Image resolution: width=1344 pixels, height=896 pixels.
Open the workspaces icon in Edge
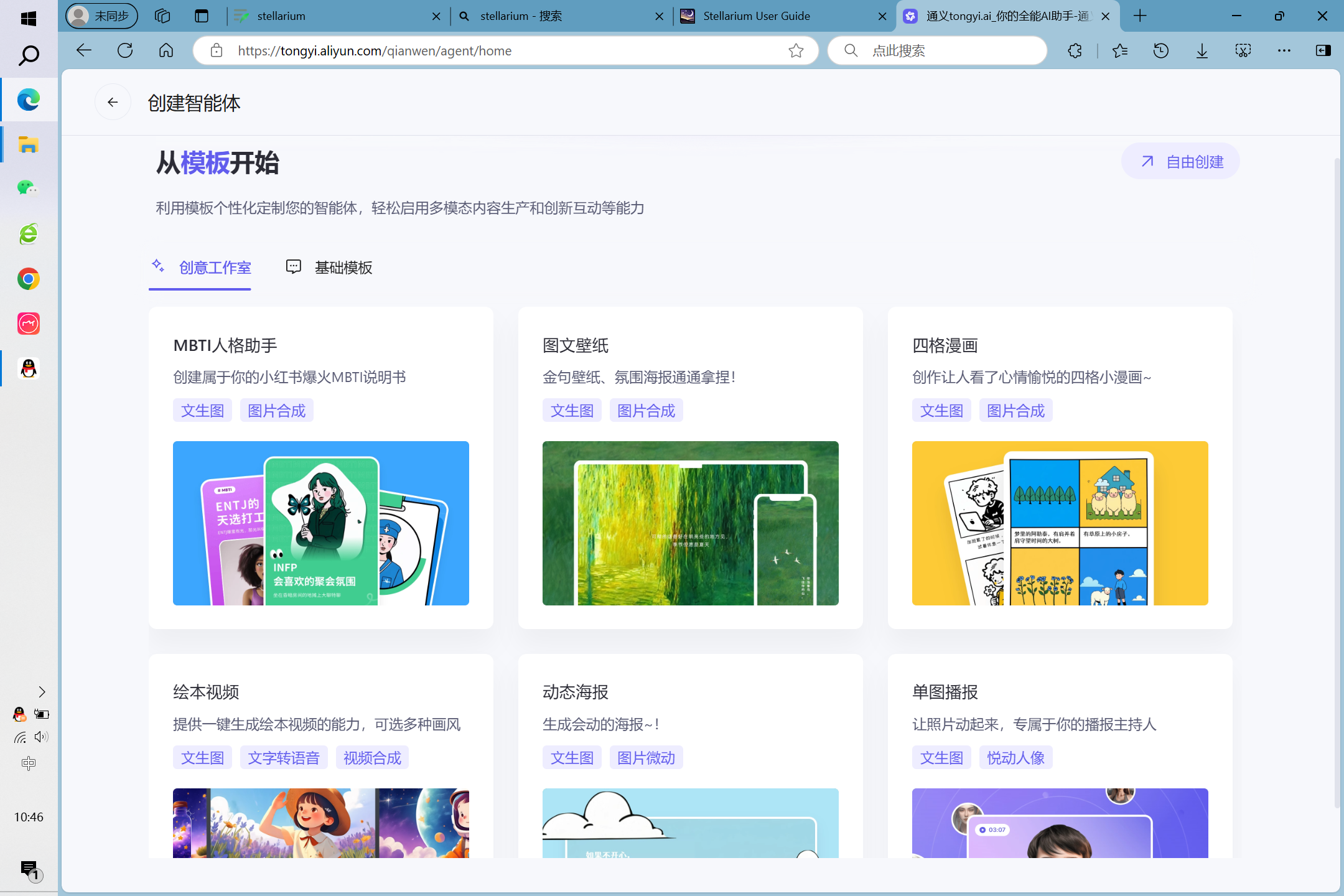pyautogui.click(x=162, y=16)
